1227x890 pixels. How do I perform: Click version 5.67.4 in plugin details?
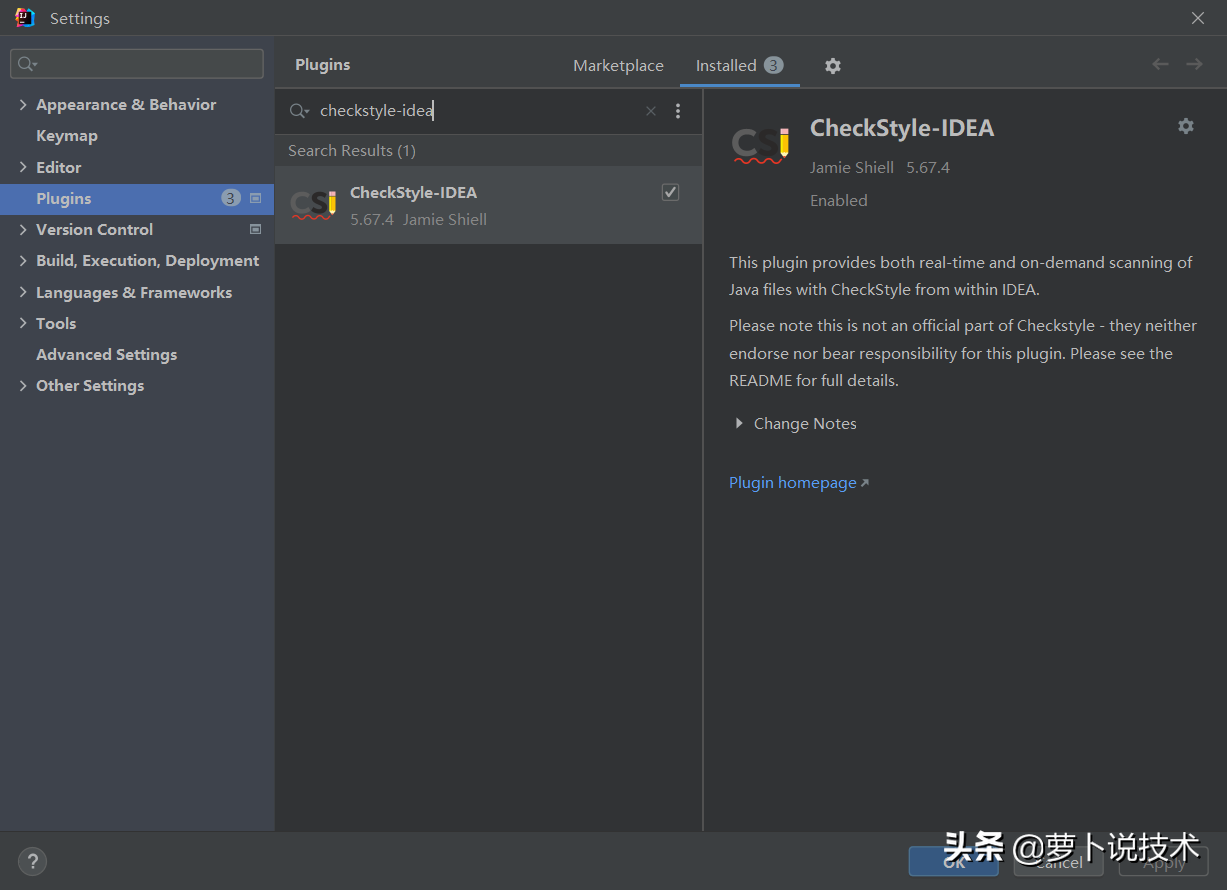[928, 167]
